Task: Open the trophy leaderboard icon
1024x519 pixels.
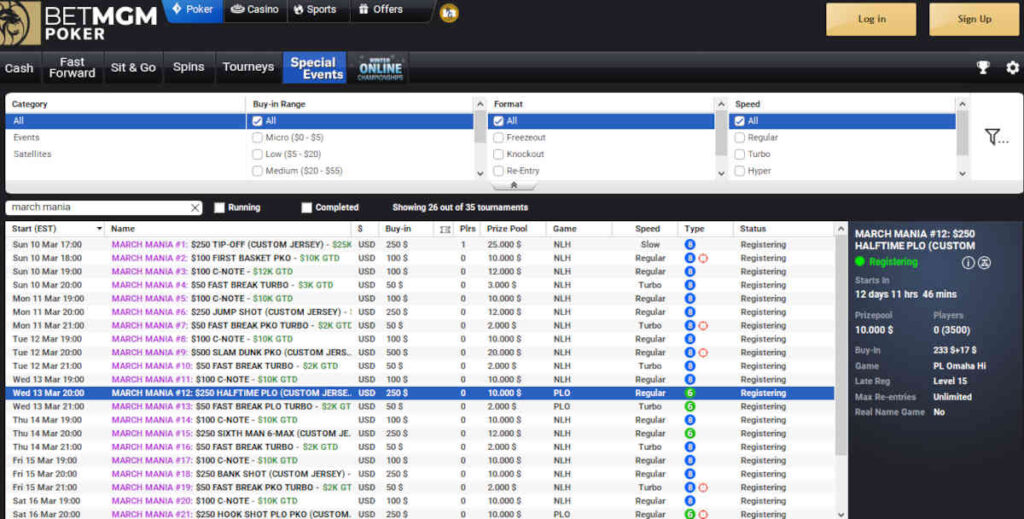Action: 983,67
